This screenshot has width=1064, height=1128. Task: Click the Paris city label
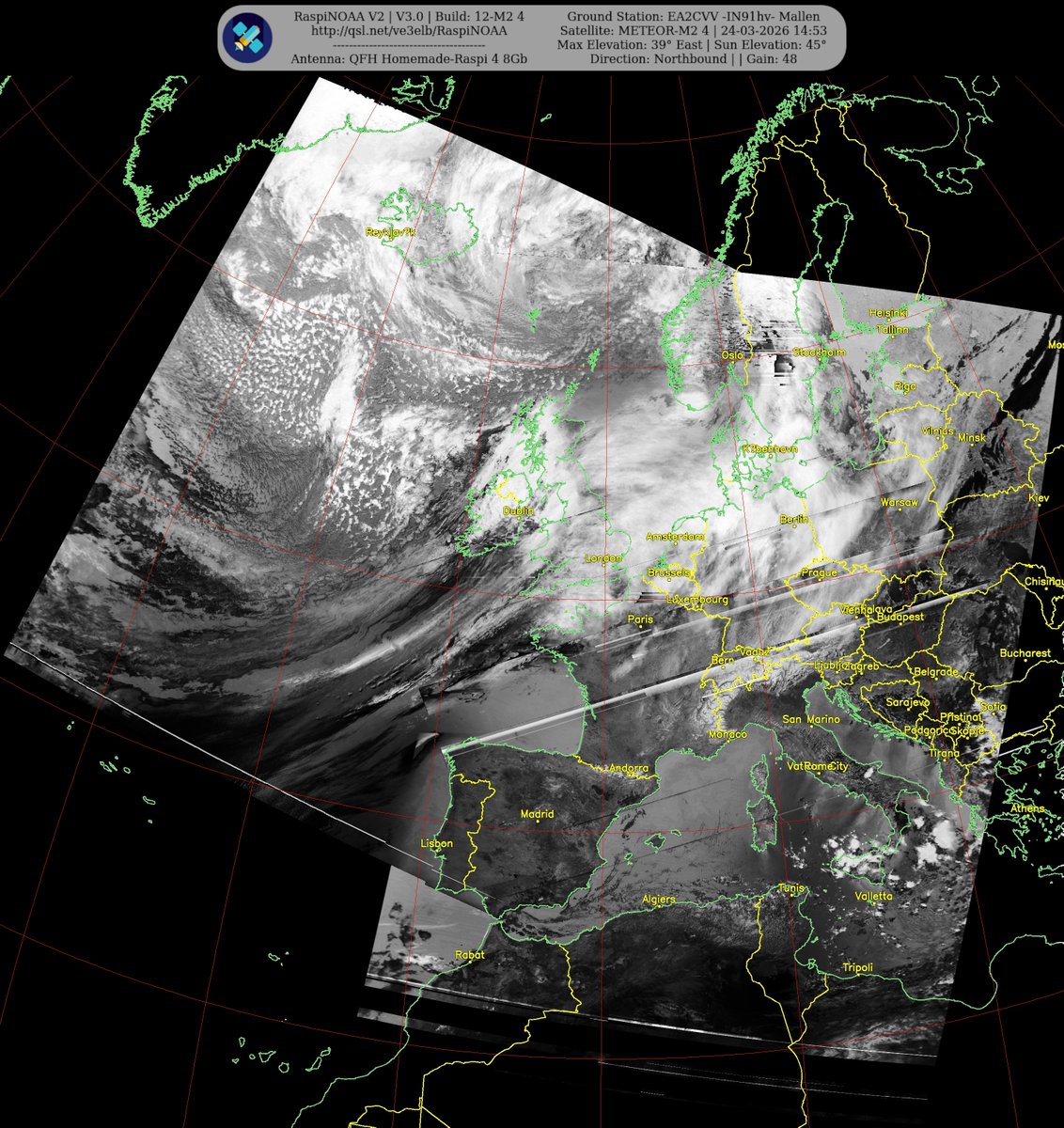[x=640, y=619]
